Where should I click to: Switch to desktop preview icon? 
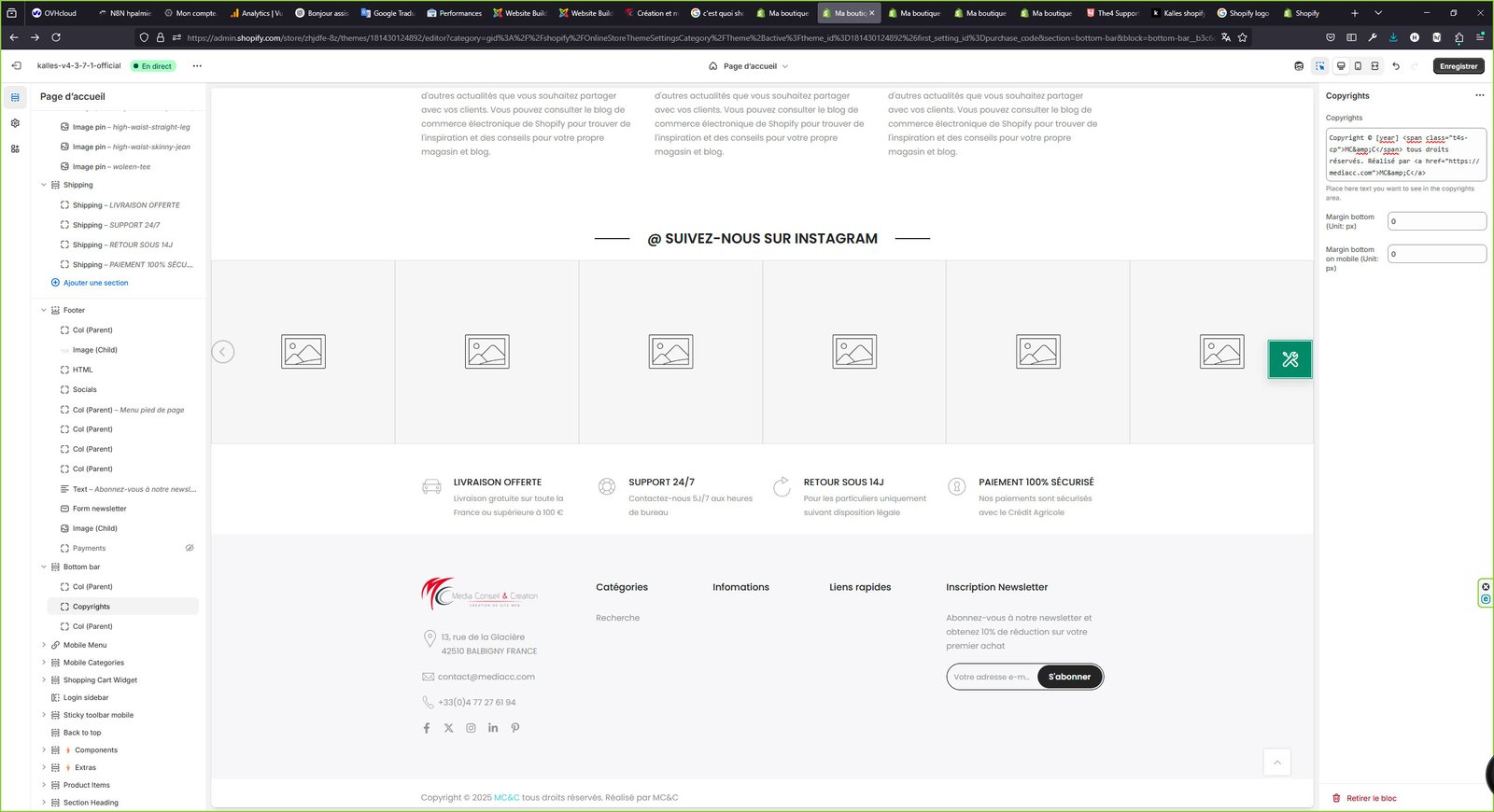1341,66
